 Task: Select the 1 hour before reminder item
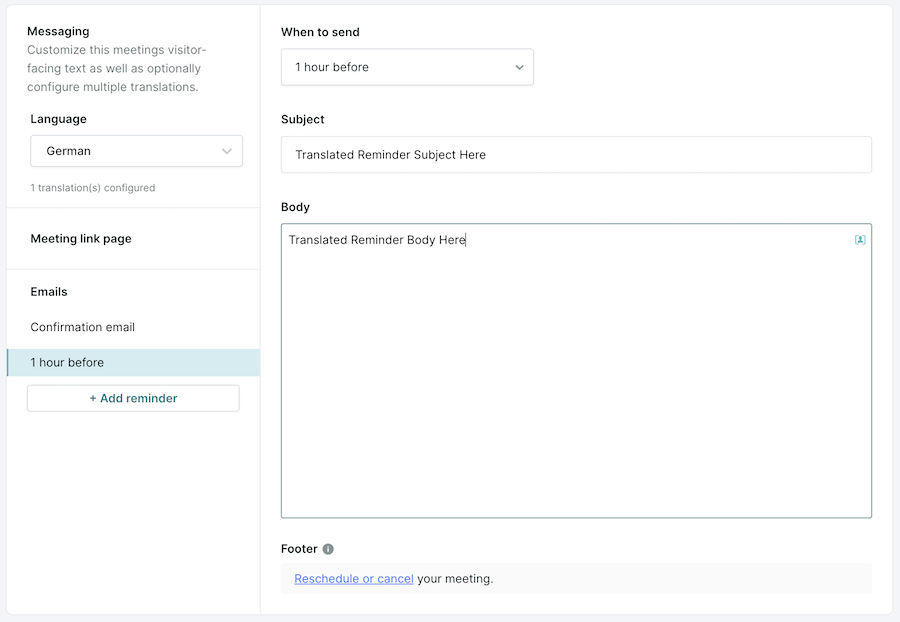point(133,363)
